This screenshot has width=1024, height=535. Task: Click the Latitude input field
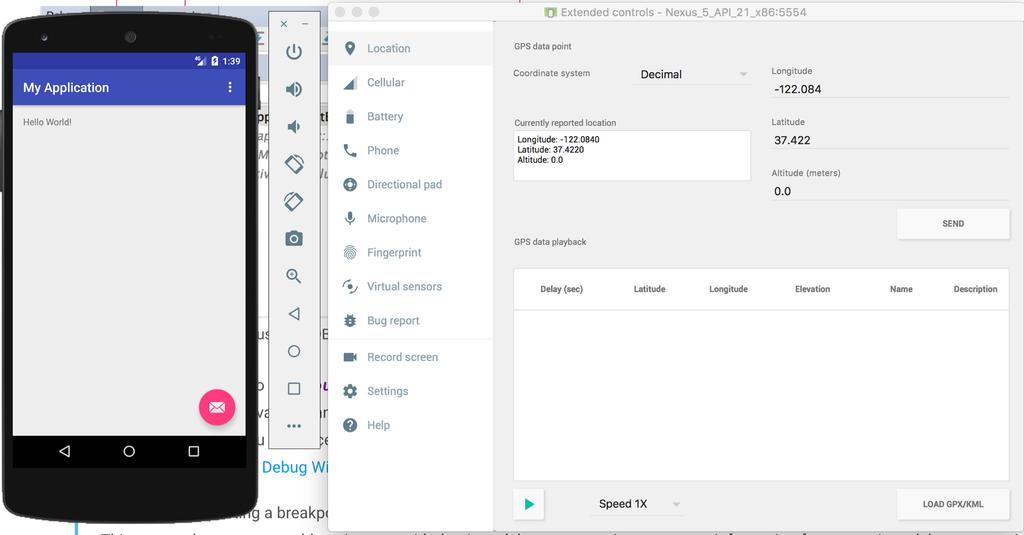tap(889, 140)
